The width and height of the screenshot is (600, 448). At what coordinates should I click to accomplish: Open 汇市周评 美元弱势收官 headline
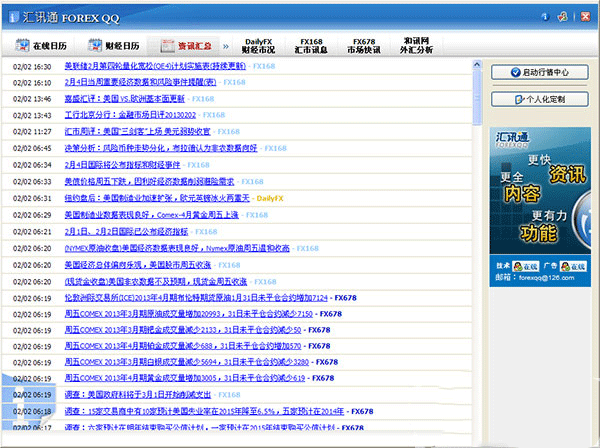137,132
